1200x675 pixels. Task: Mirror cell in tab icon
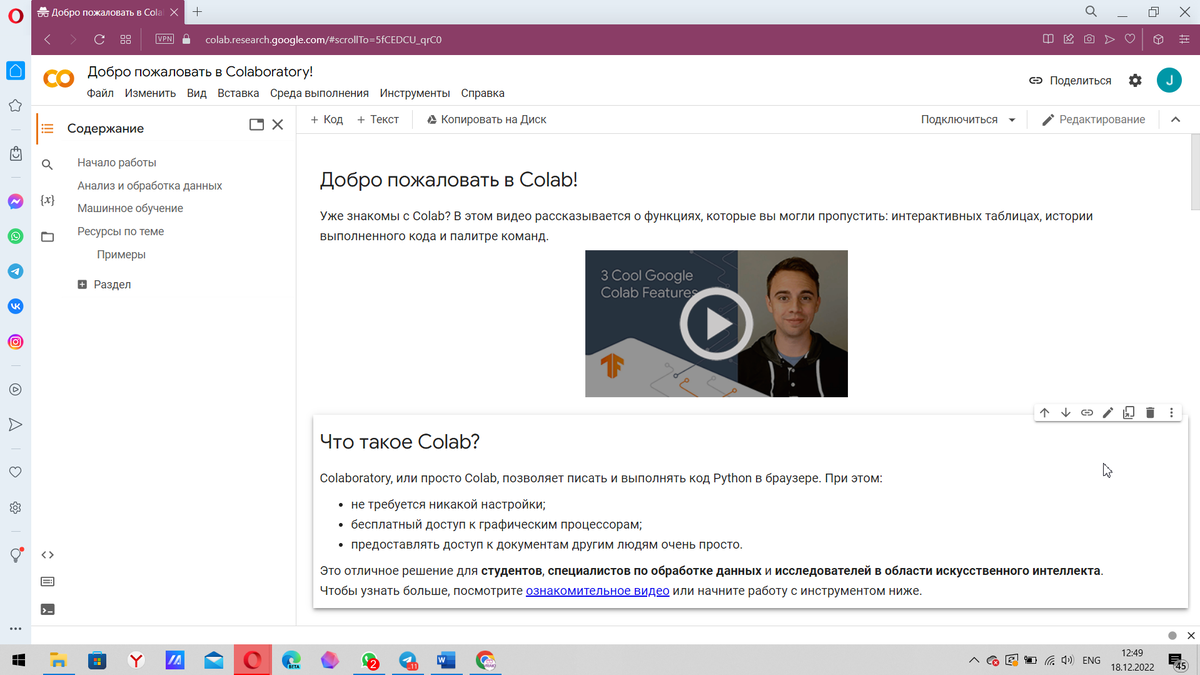[1129, 412]
